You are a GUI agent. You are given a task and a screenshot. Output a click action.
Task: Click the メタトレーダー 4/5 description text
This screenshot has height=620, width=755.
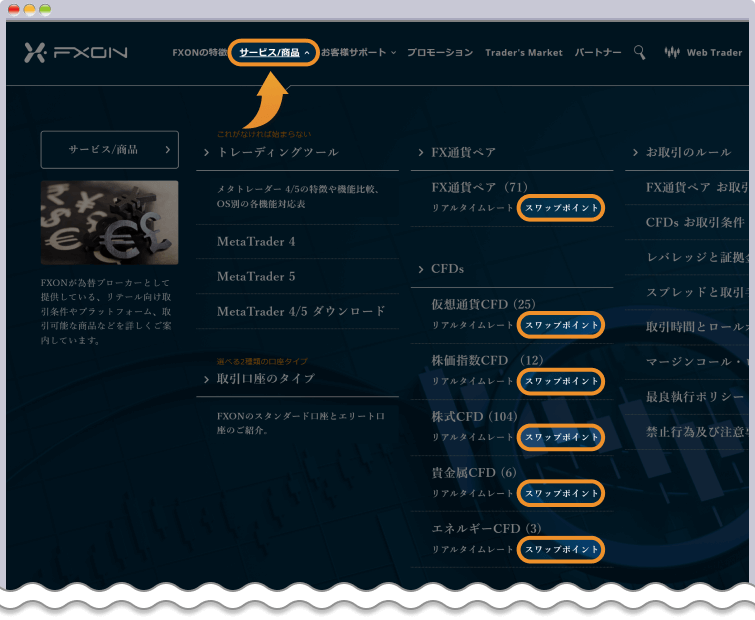[298, 196]
